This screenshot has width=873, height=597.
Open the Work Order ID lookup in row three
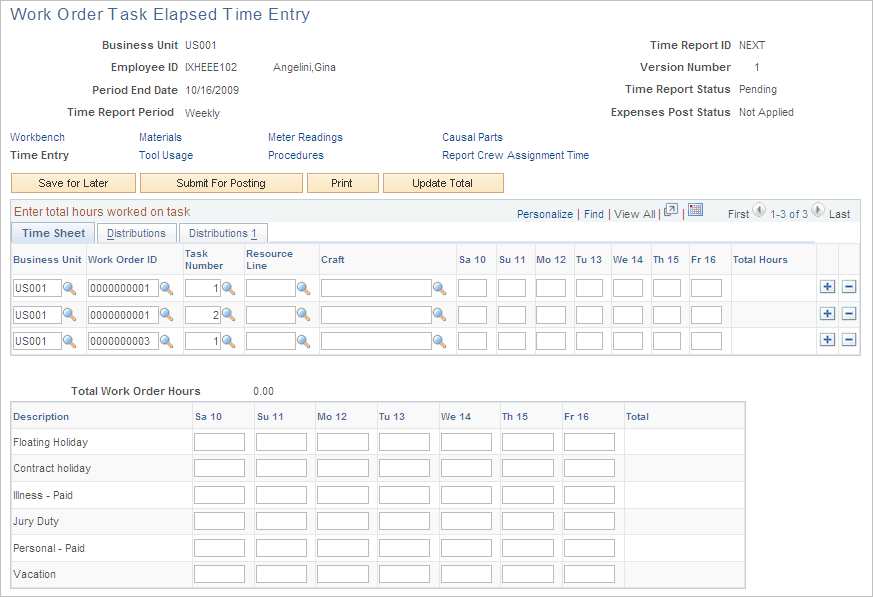(x=168, y=340)
